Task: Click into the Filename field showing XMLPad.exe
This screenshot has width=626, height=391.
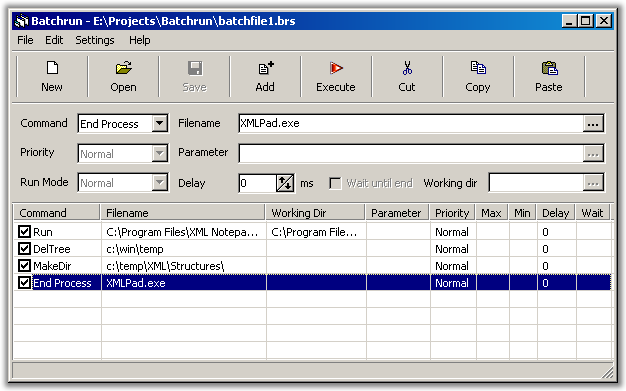Action: (x=411, y=123)
